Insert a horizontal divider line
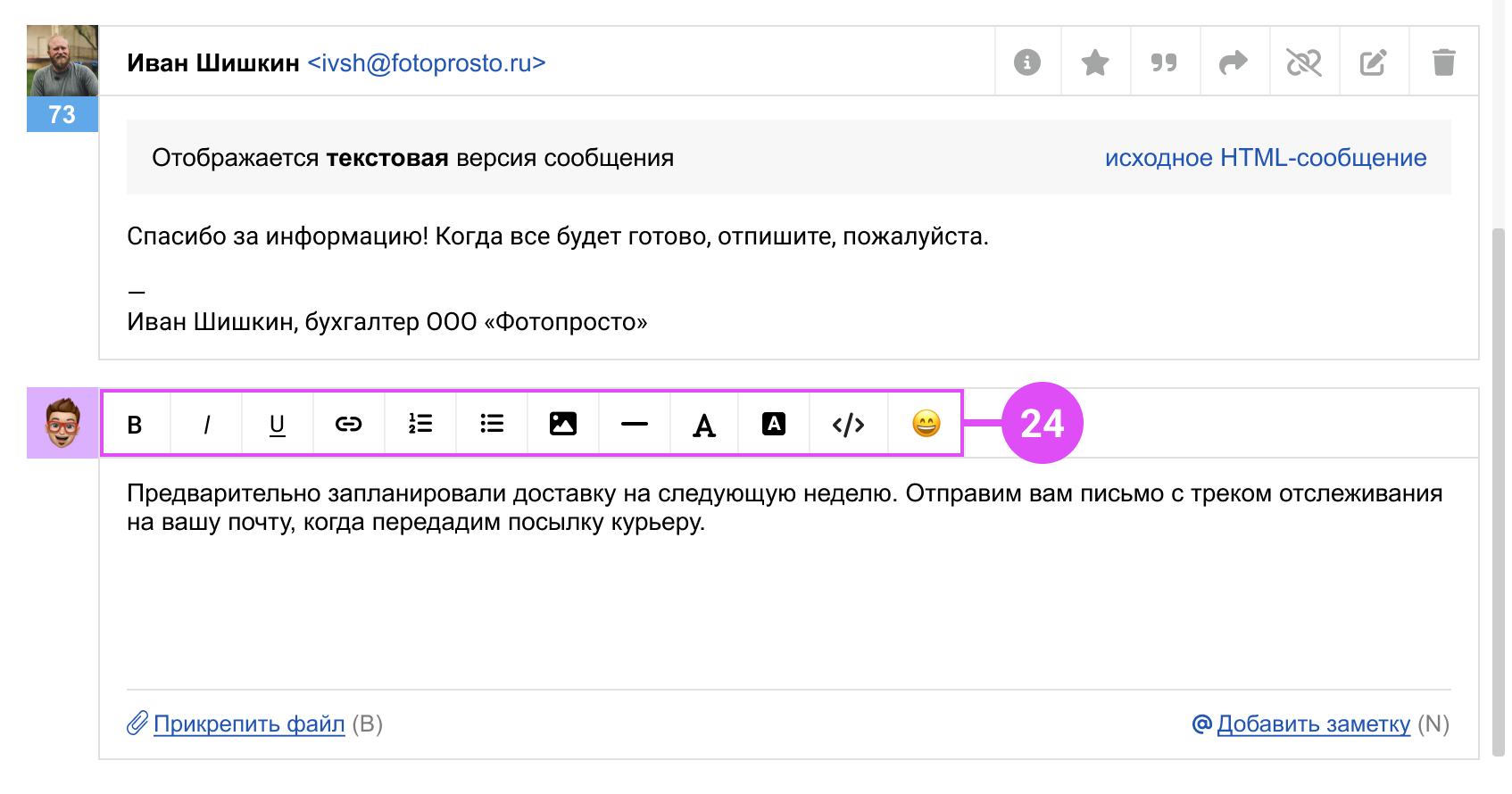Viewport: 1512px width, 794px height. [x=634, y=425]
